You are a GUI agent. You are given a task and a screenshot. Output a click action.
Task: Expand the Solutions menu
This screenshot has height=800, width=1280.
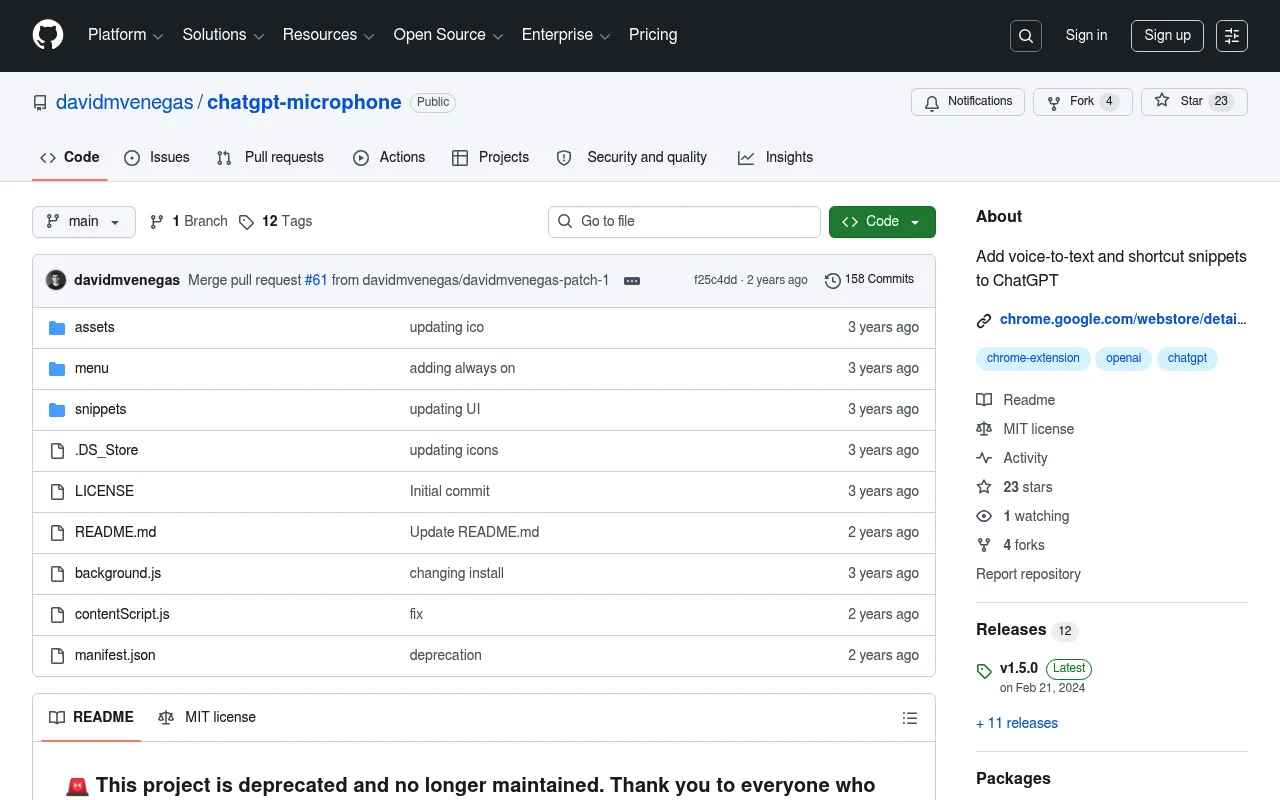coord(223,35)
